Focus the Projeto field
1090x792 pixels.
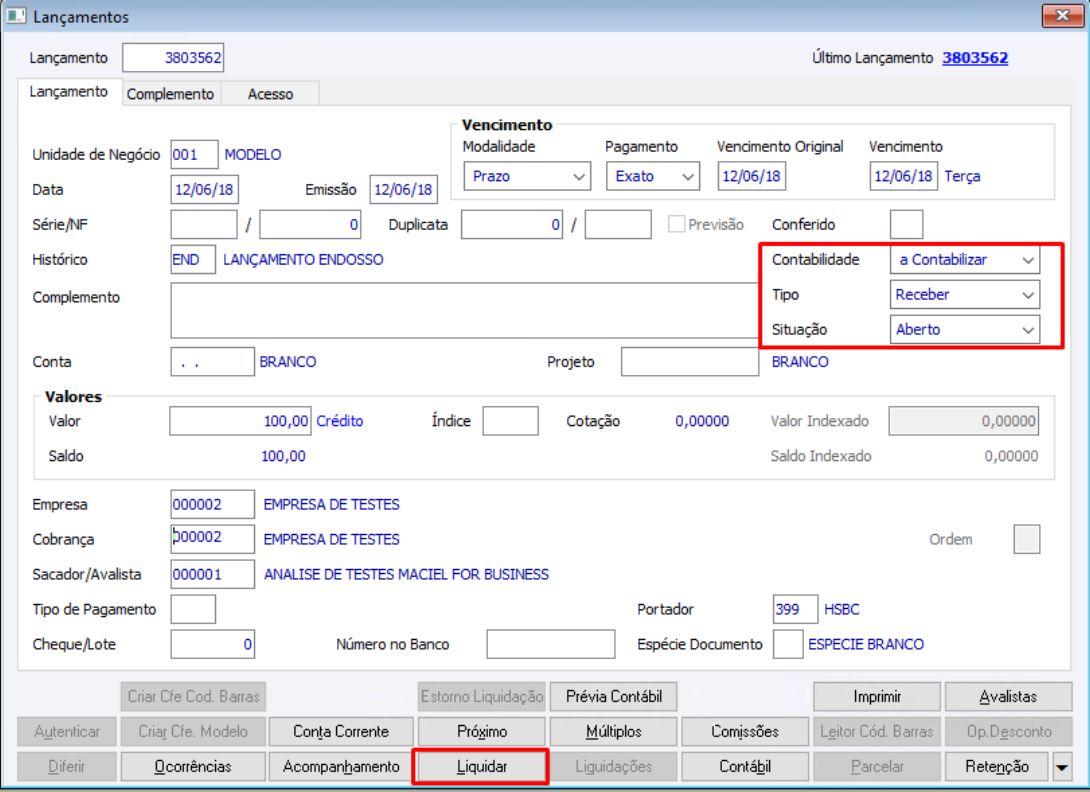point(690,362)
